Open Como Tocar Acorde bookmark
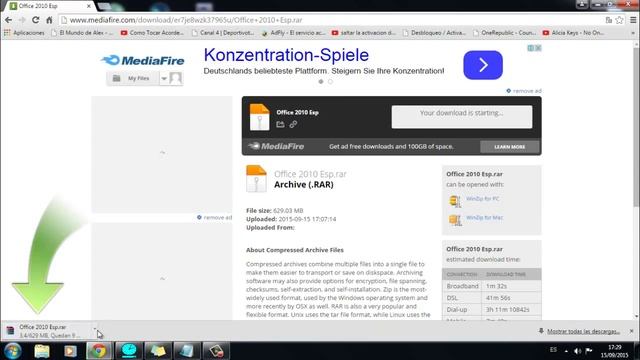The image size is (640, 360). point(152,33)
